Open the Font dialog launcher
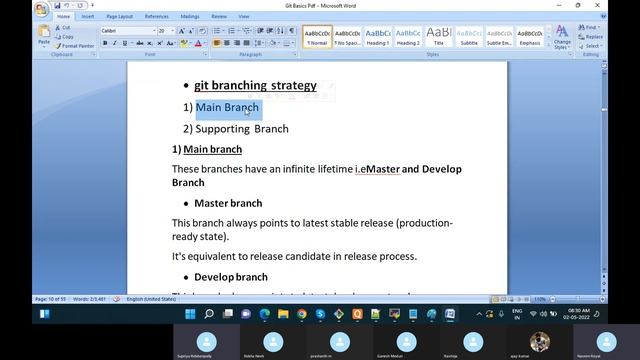 pos(205,54)
